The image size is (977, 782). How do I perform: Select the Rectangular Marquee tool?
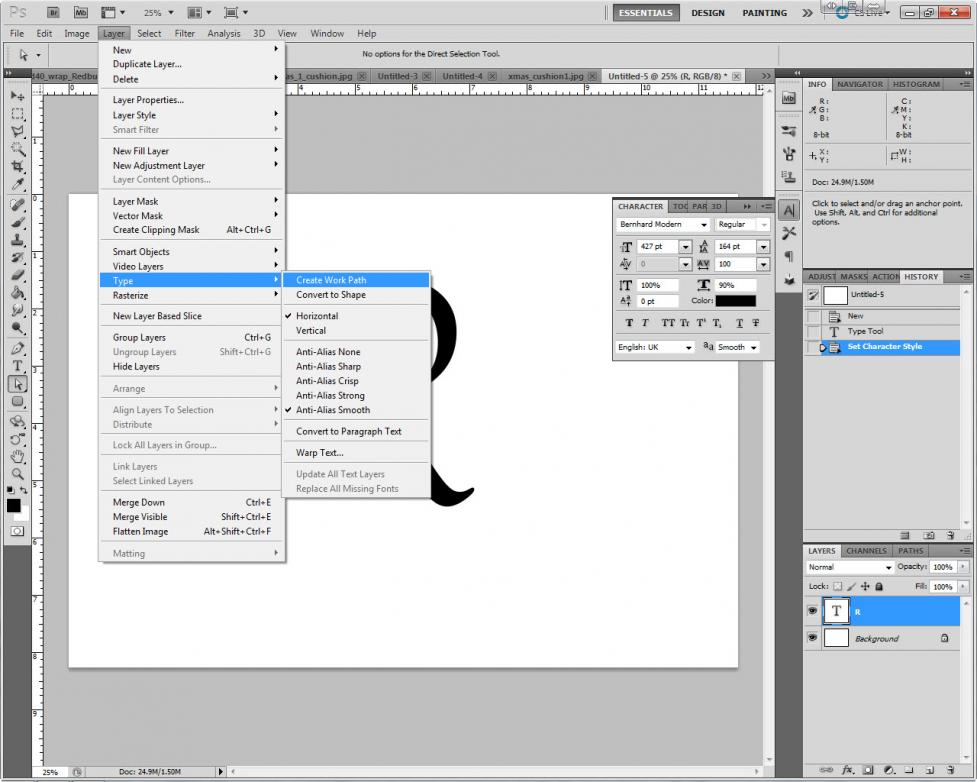17,113
